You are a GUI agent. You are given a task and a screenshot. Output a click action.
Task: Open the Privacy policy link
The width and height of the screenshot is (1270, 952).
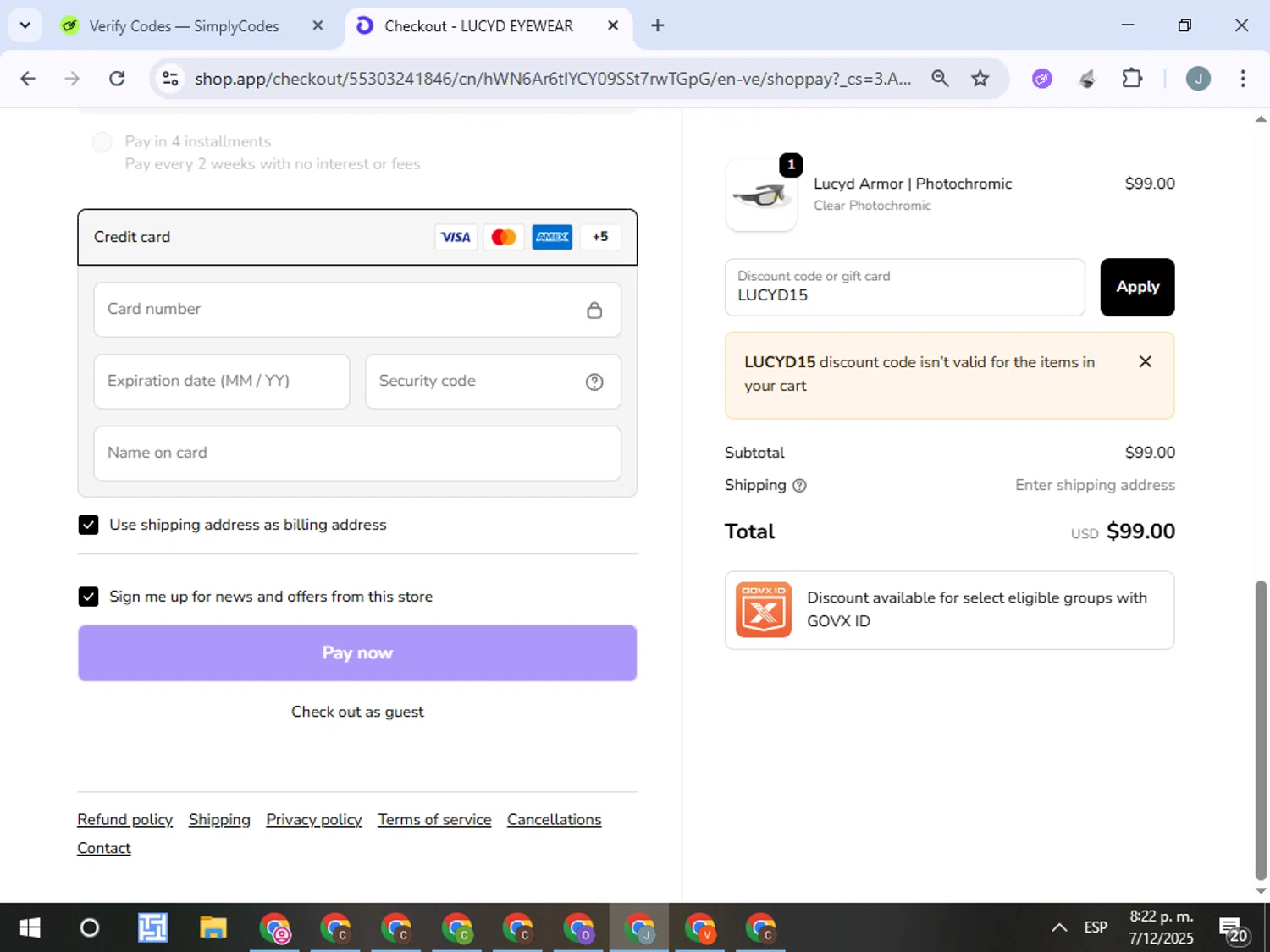tap(314, 819)
